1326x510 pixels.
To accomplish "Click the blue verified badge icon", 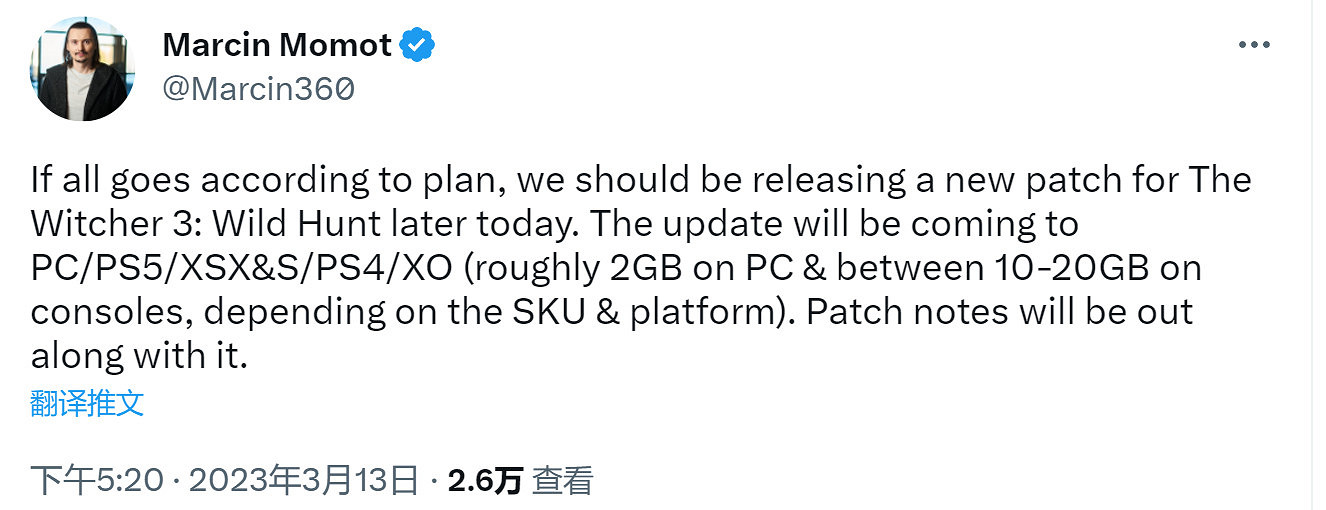I will tap(417, 44).
